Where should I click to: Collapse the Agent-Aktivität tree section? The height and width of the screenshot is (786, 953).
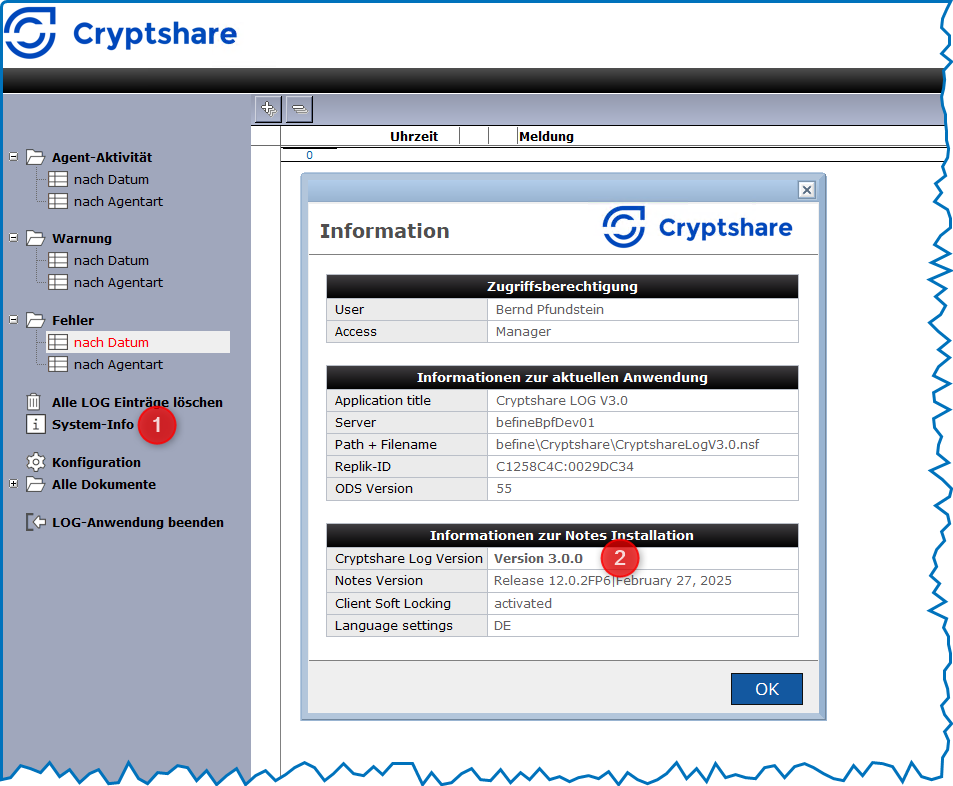point(13,157)
